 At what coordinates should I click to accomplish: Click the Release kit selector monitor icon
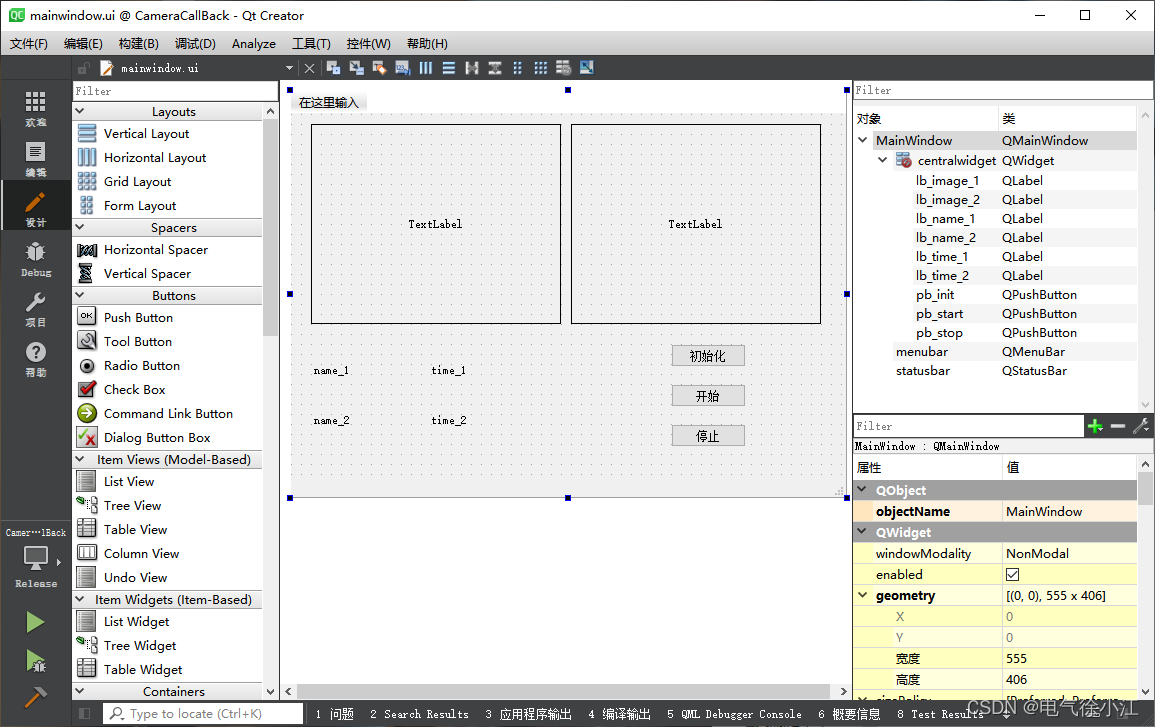pyautogui.click(x=35, y=558)
